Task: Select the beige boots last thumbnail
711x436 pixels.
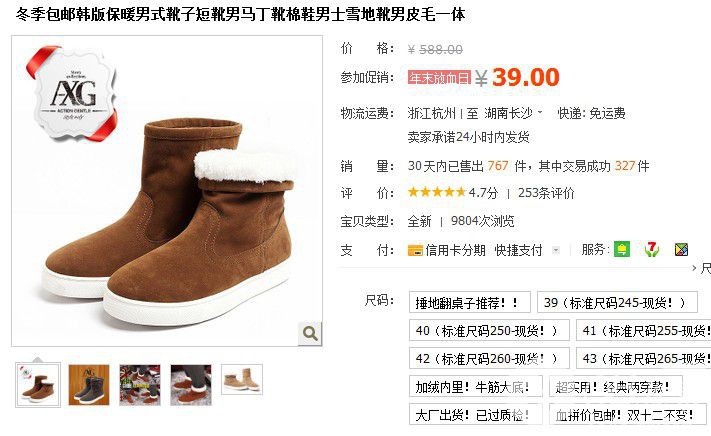Action: [x=242, y=380]
